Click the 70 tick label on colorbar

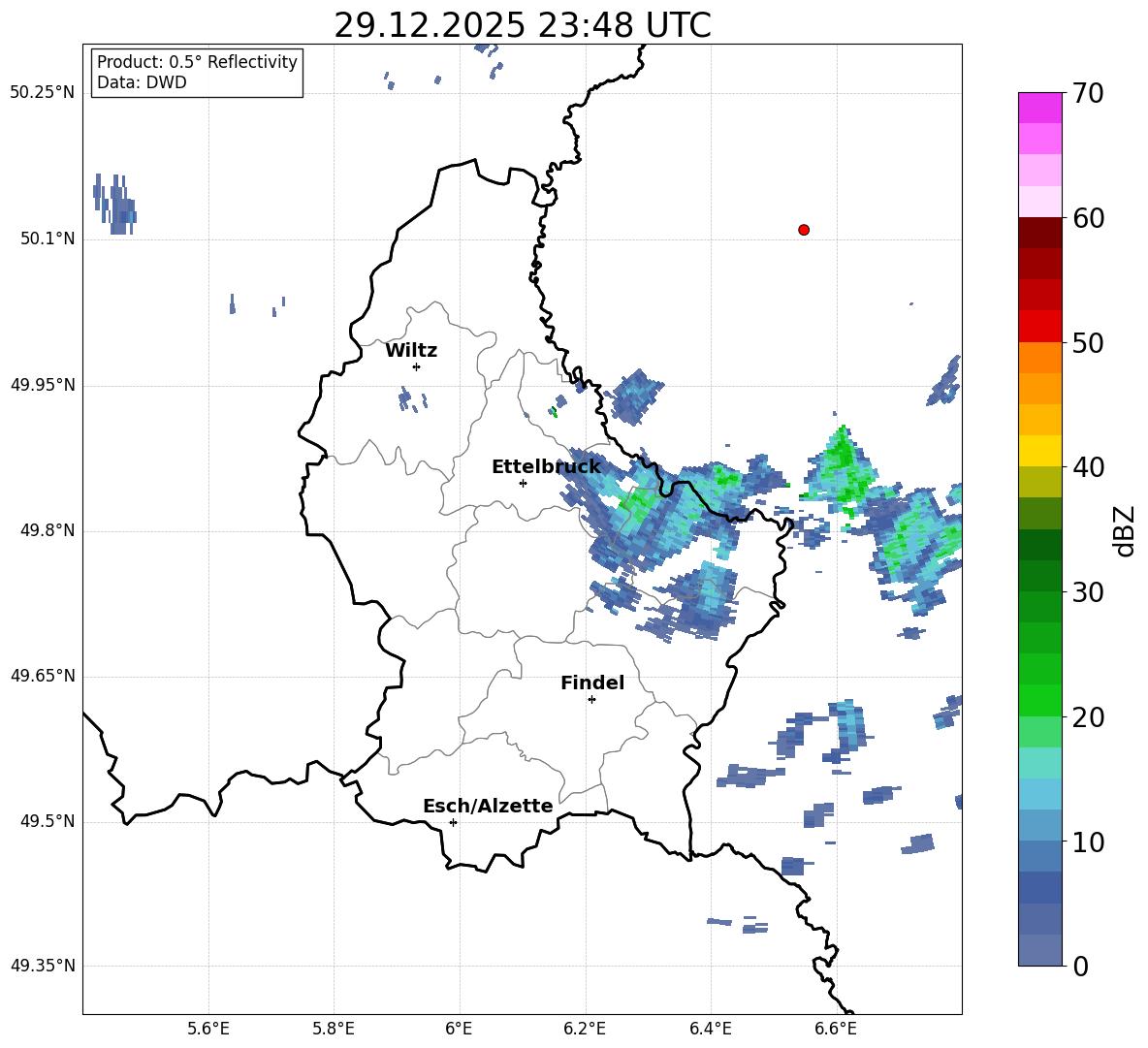click(1088, 94)
